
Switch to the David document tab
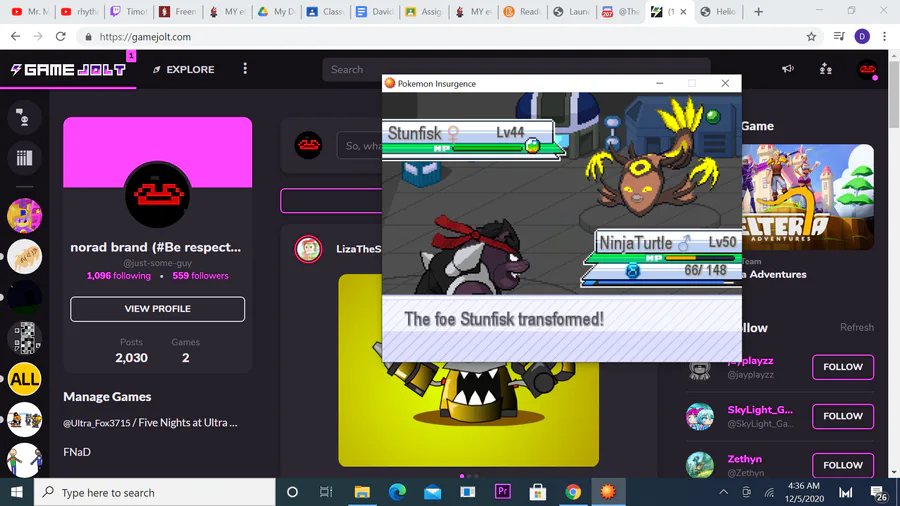(x=375, y=11)
